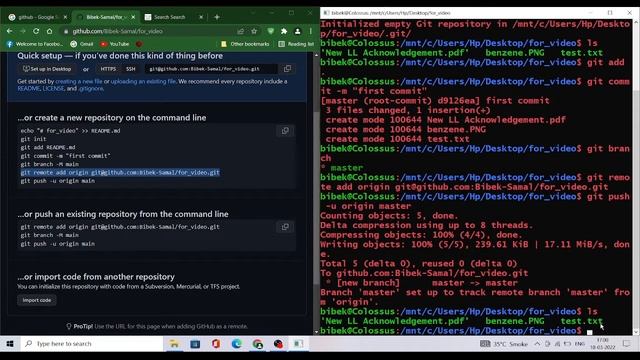640x360 pixels.
Task: Close the 'github - Google' tab
Action: 65,17
